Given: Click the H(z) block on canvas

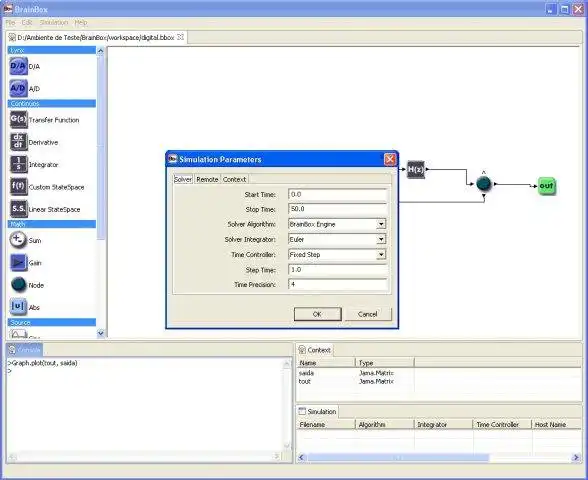Looking at the screenshot, I should [416, 169].
